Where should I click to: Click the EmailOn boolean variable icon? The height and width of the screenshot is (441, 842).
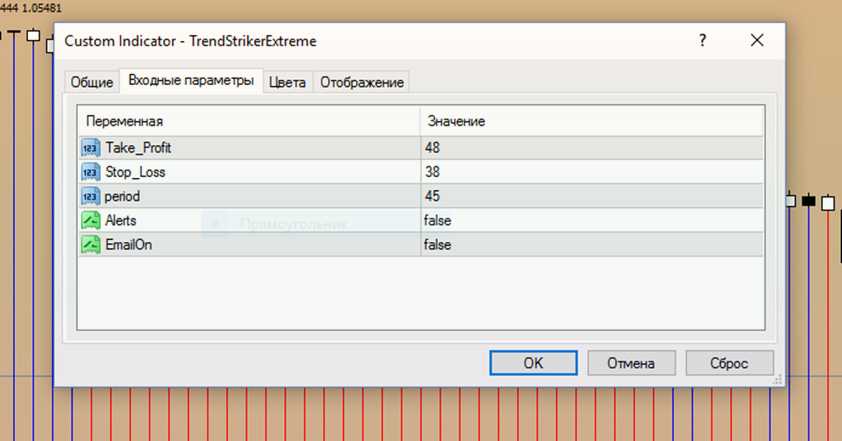(91, 244)
